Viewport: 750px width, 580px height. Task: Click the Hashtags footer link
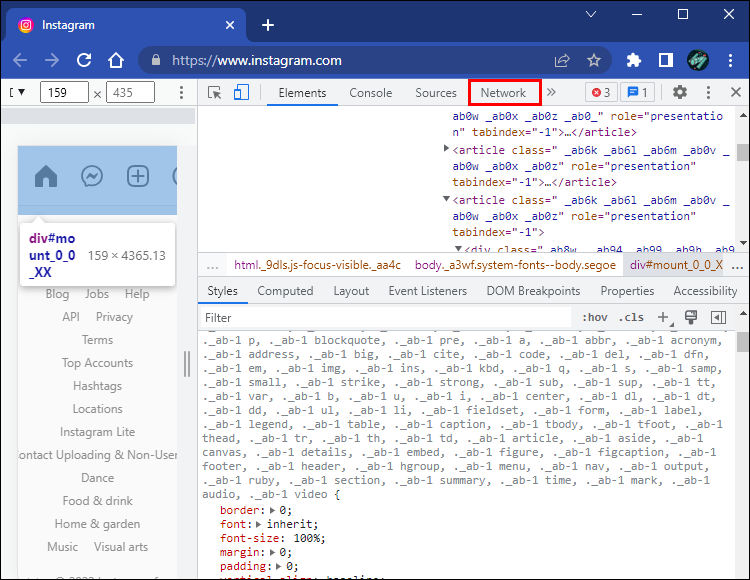point(97,386)
